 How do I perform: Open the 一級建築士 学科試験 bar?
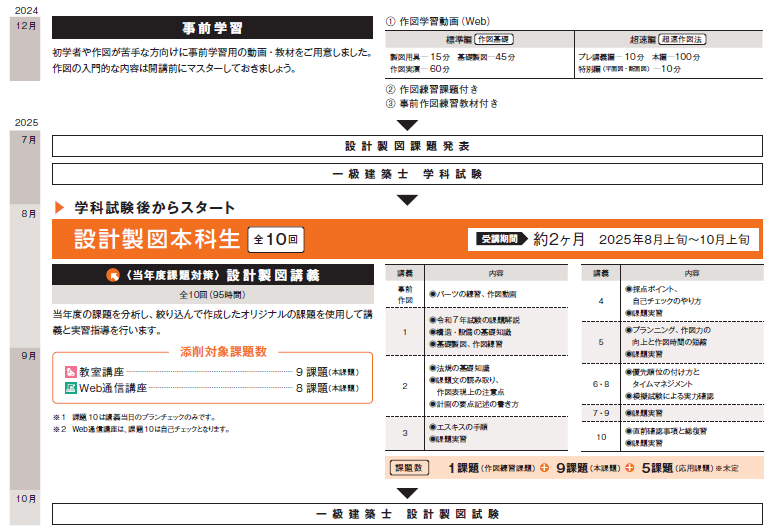click(x=406, y=174)
